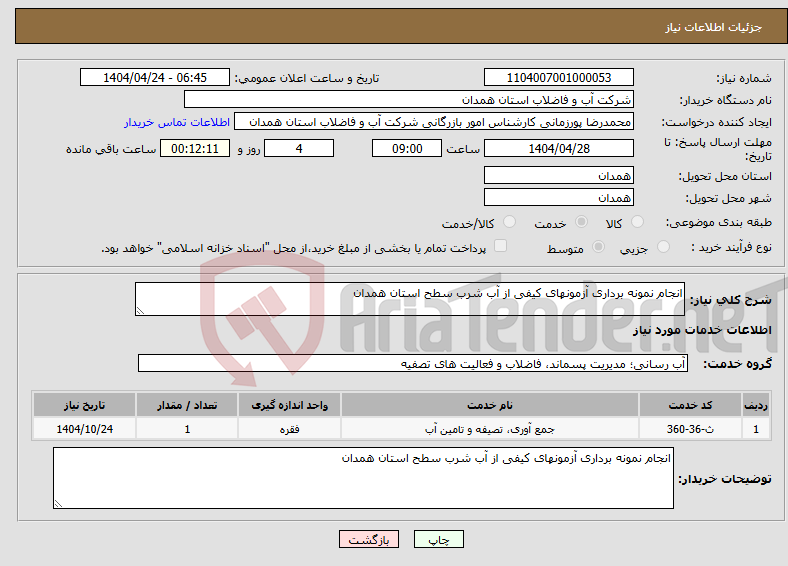Select the خدمت radio button
Screen dimensions: 788x566
click(581, 222)
